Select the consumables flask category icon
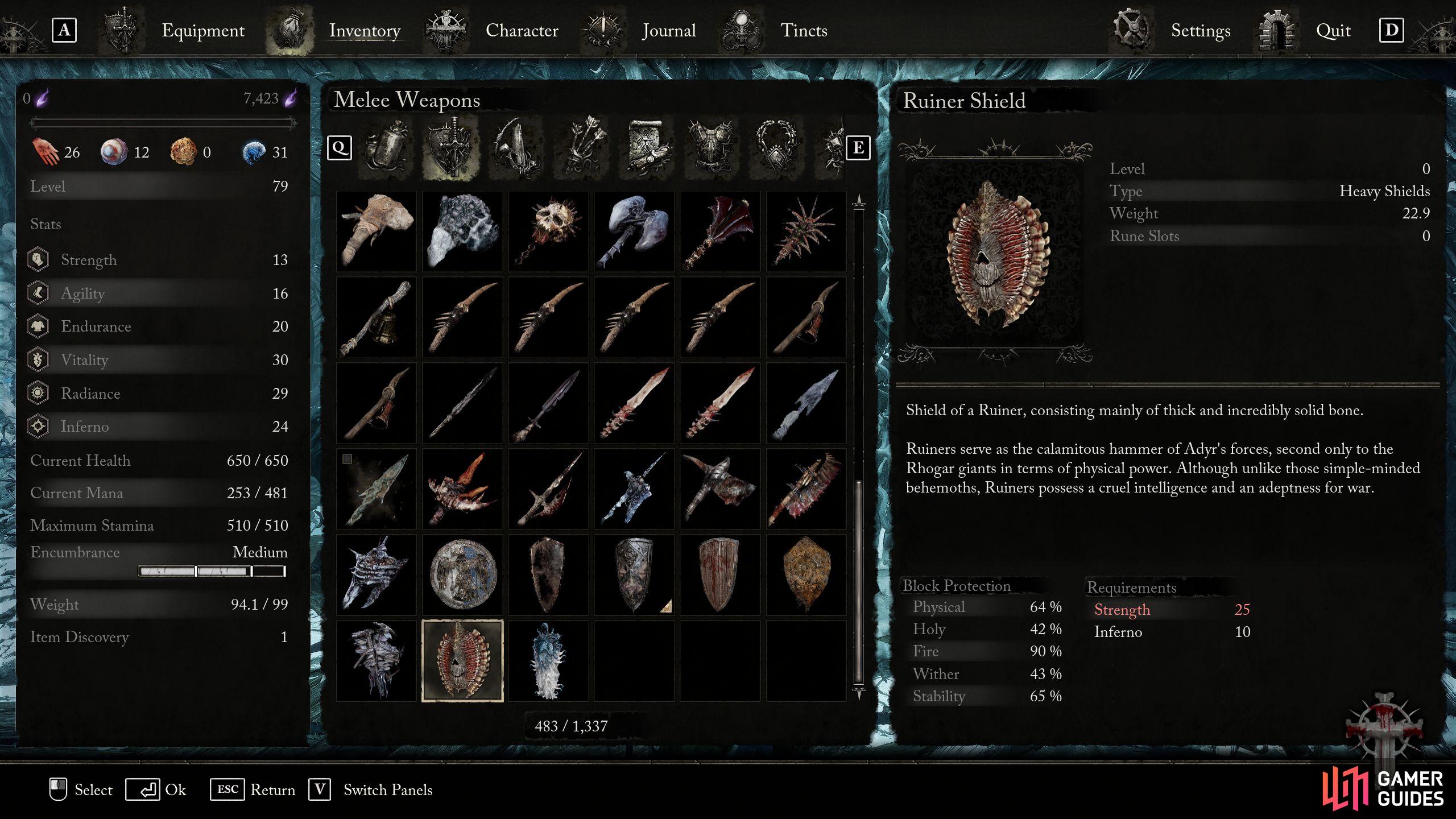 coord(387,148)
